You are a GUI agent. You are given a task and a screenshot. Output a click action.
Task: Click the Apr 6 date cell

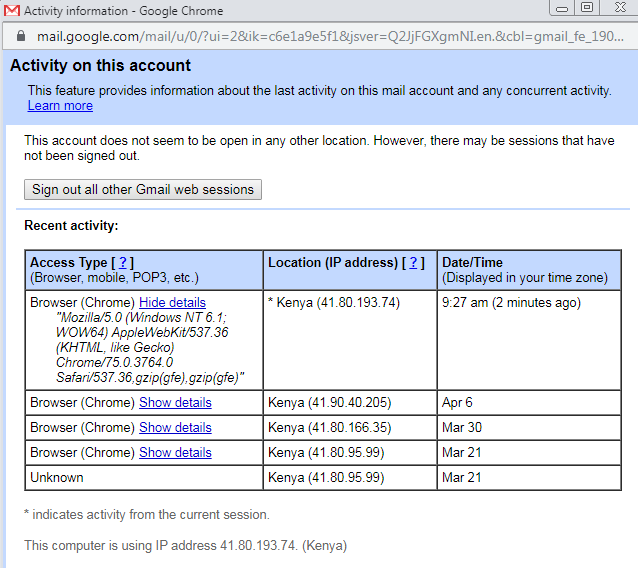(529, 403)
